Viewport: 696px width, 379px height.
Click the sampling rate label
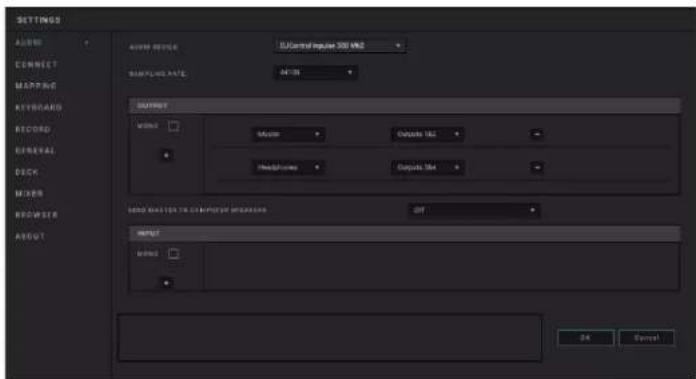point(158,74)
